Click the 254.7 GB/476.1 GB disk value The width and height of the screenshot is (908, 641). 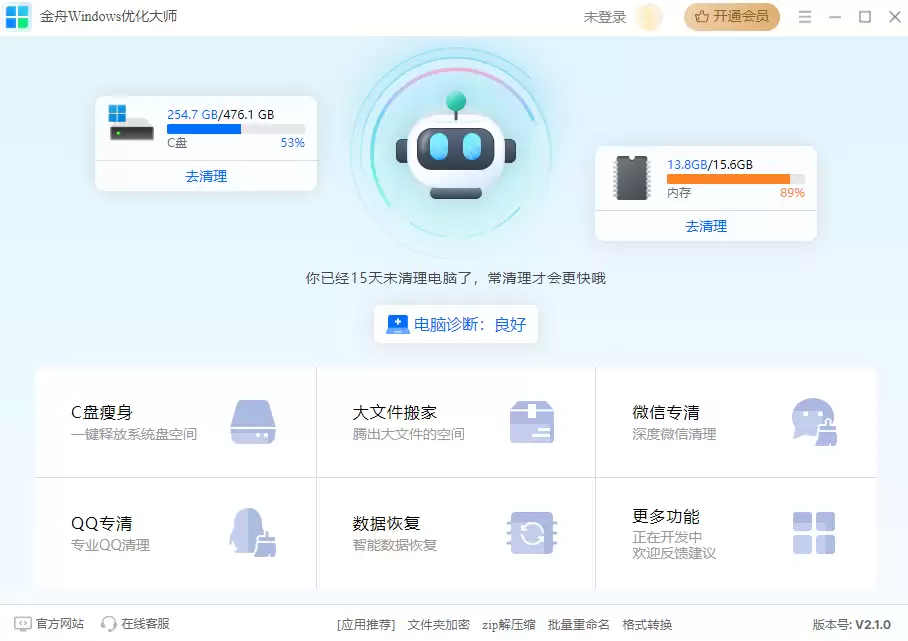(x=221, y=114)
